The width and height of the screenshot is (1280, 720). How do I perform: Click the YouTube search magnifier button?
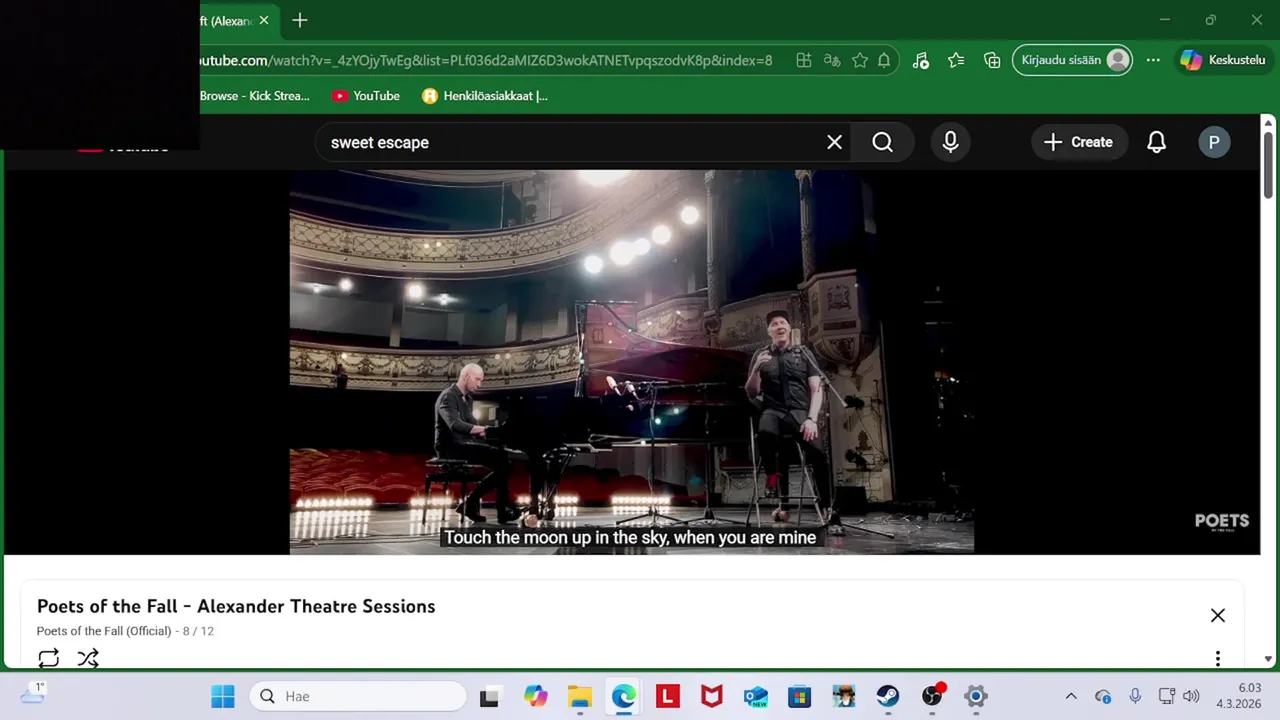pyautogui.click(x=882, y=142)
